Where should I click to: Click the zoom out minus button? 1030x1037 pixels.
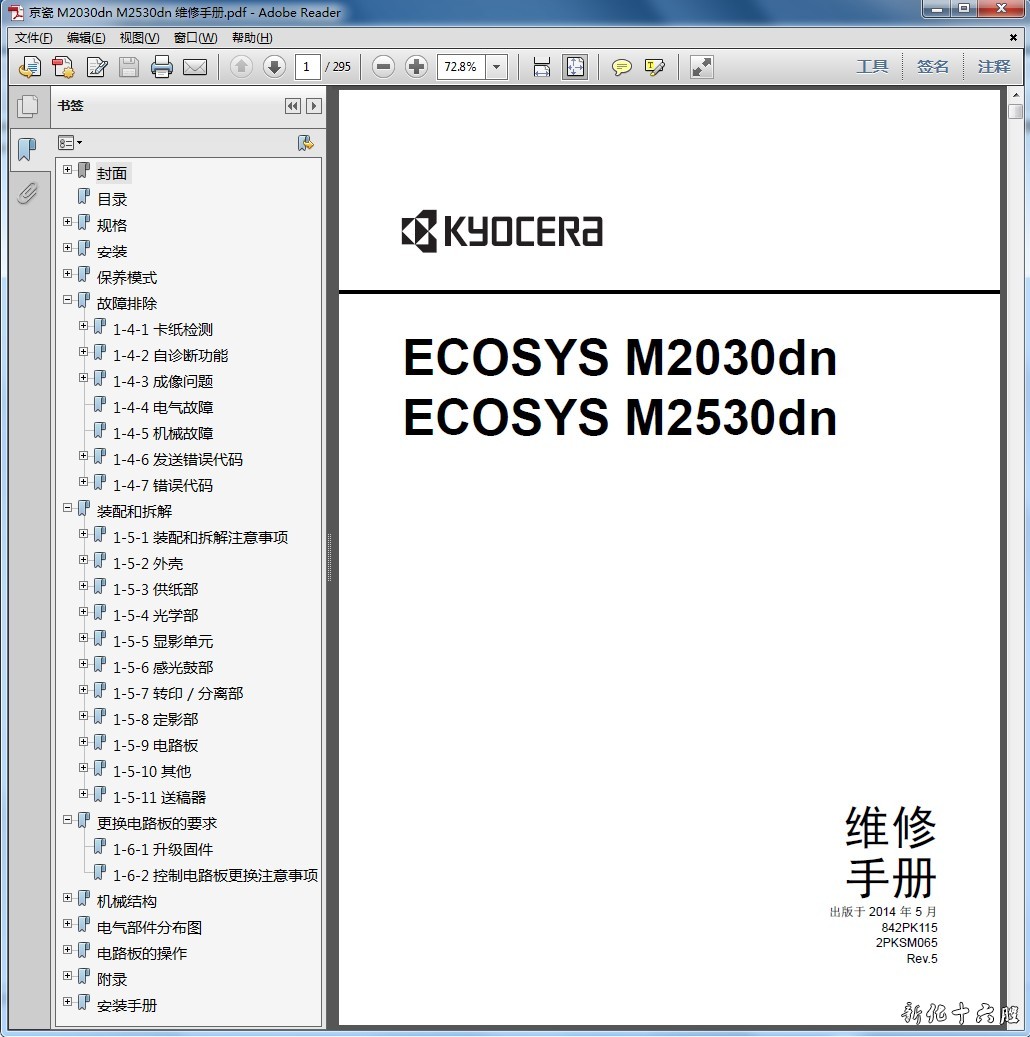[x=383, y=67]
